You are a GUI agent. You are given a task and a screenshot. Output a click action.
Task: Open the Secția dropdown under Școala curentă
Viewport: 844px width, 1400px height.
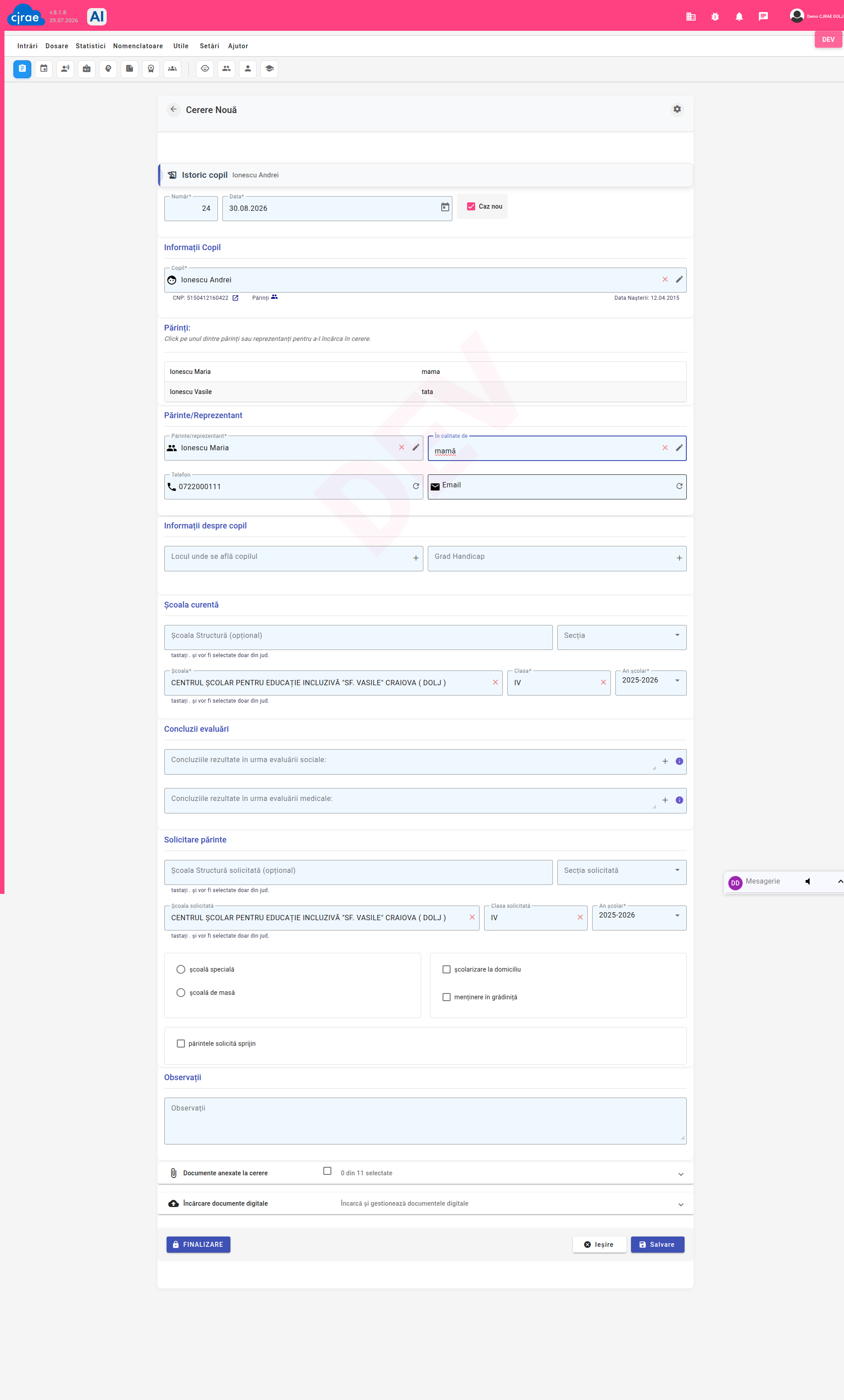(x=621, y=637)
